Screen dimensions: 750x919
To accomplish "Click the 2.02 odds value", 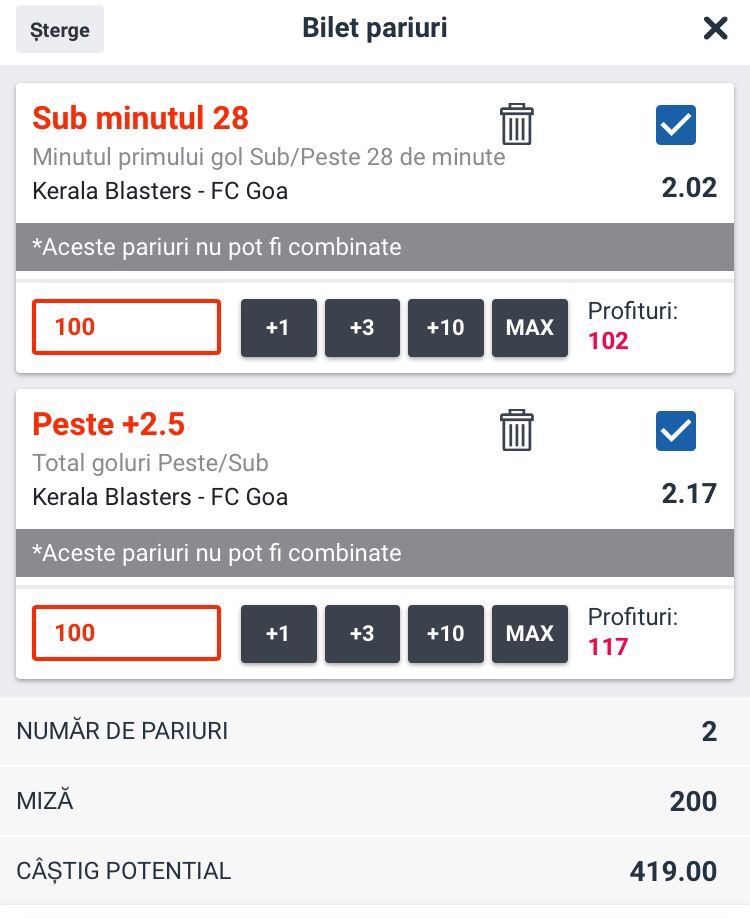I will coord(689,188).
